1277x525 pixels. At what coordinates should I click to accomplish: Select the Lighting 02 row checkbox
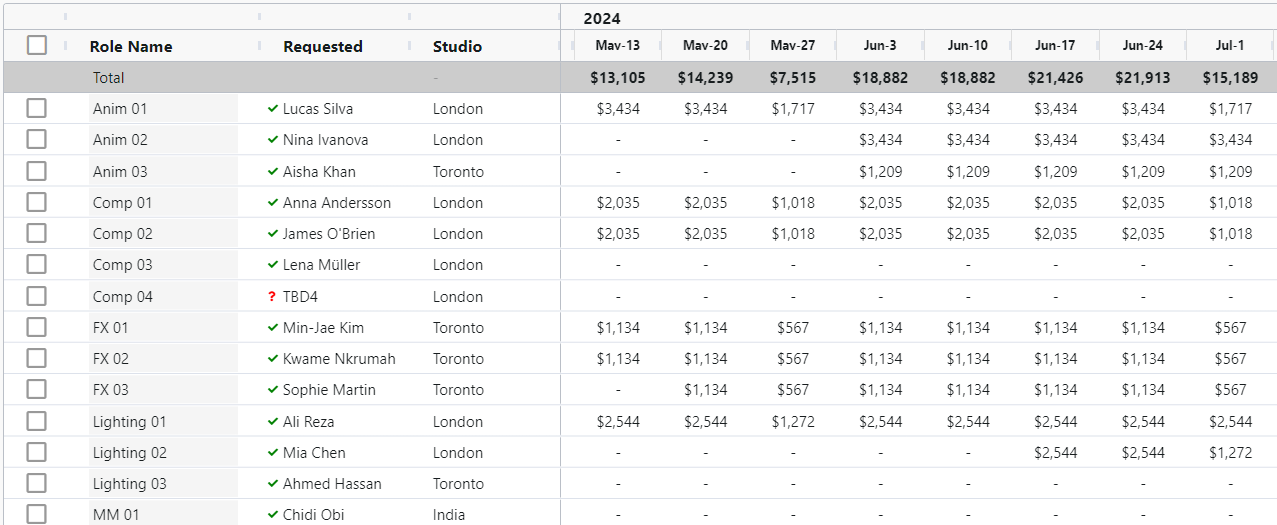click(37, 452)
